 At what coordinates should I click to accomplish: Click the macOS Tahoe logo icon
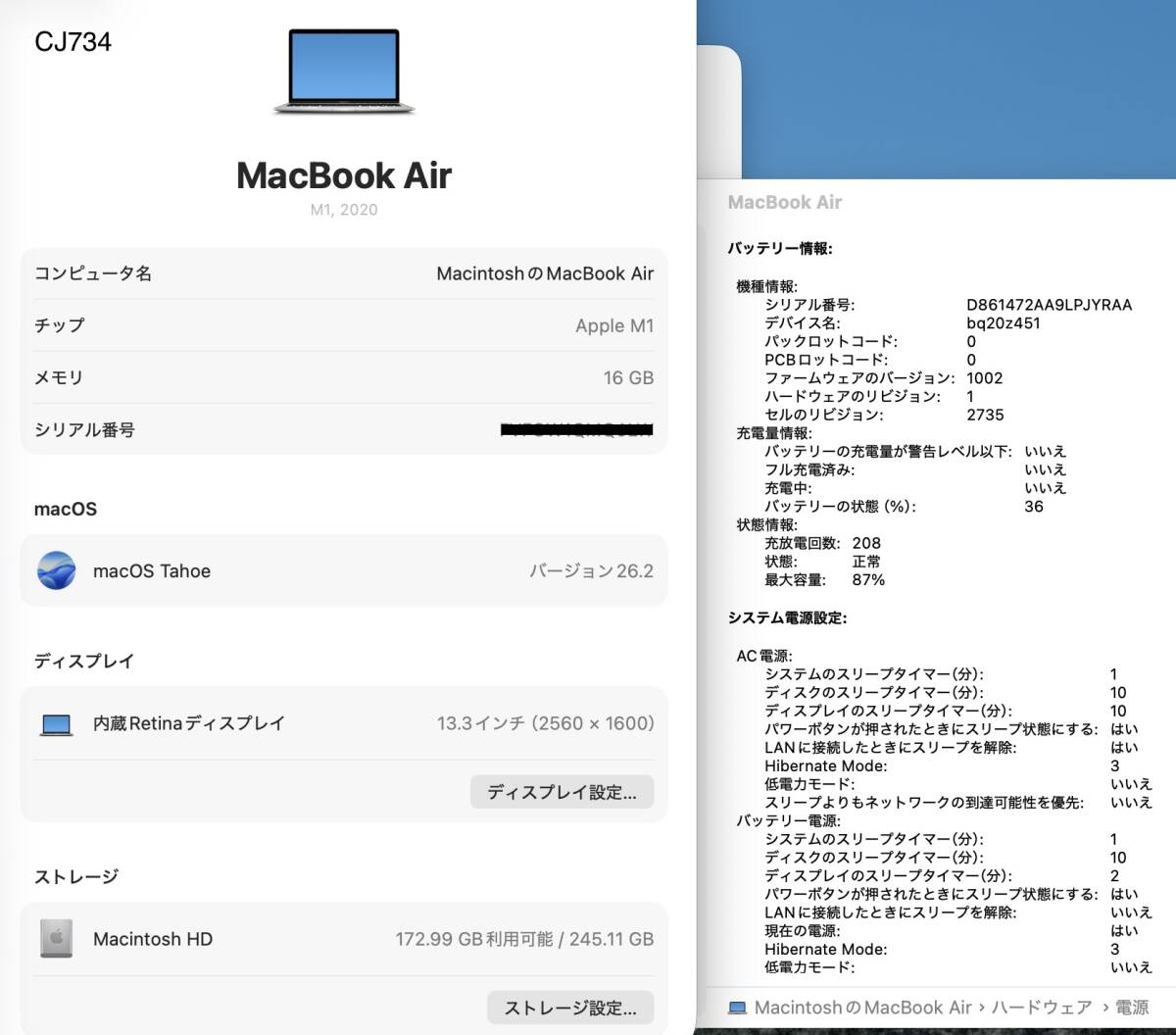57,570
